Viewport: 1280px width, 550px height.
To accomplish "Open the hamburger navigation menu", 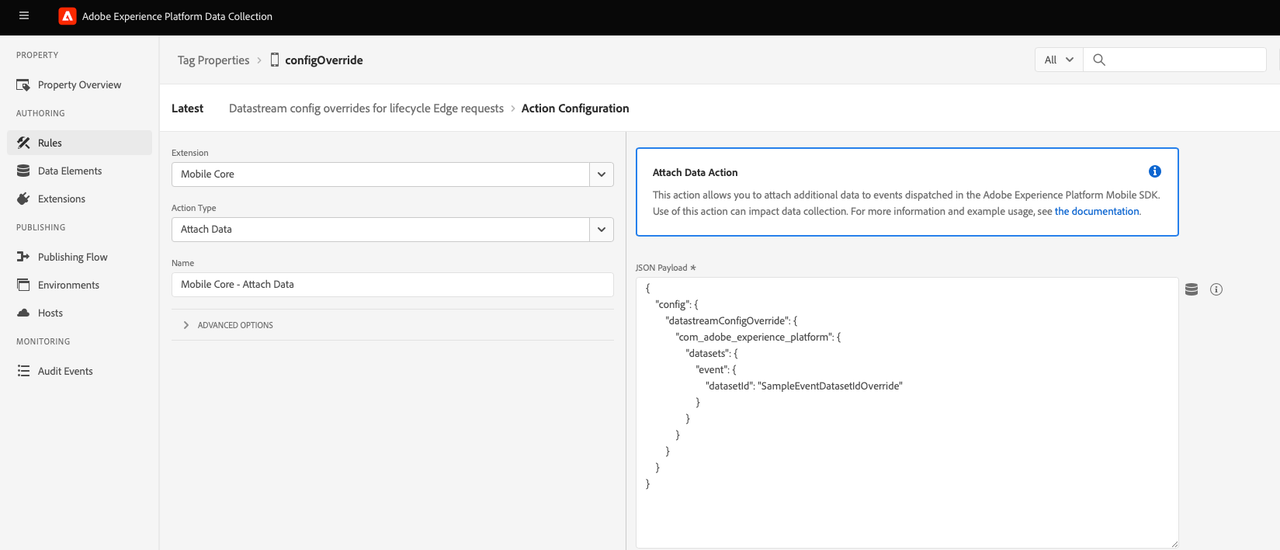I will pyautogui.click(x=24, y=16).
